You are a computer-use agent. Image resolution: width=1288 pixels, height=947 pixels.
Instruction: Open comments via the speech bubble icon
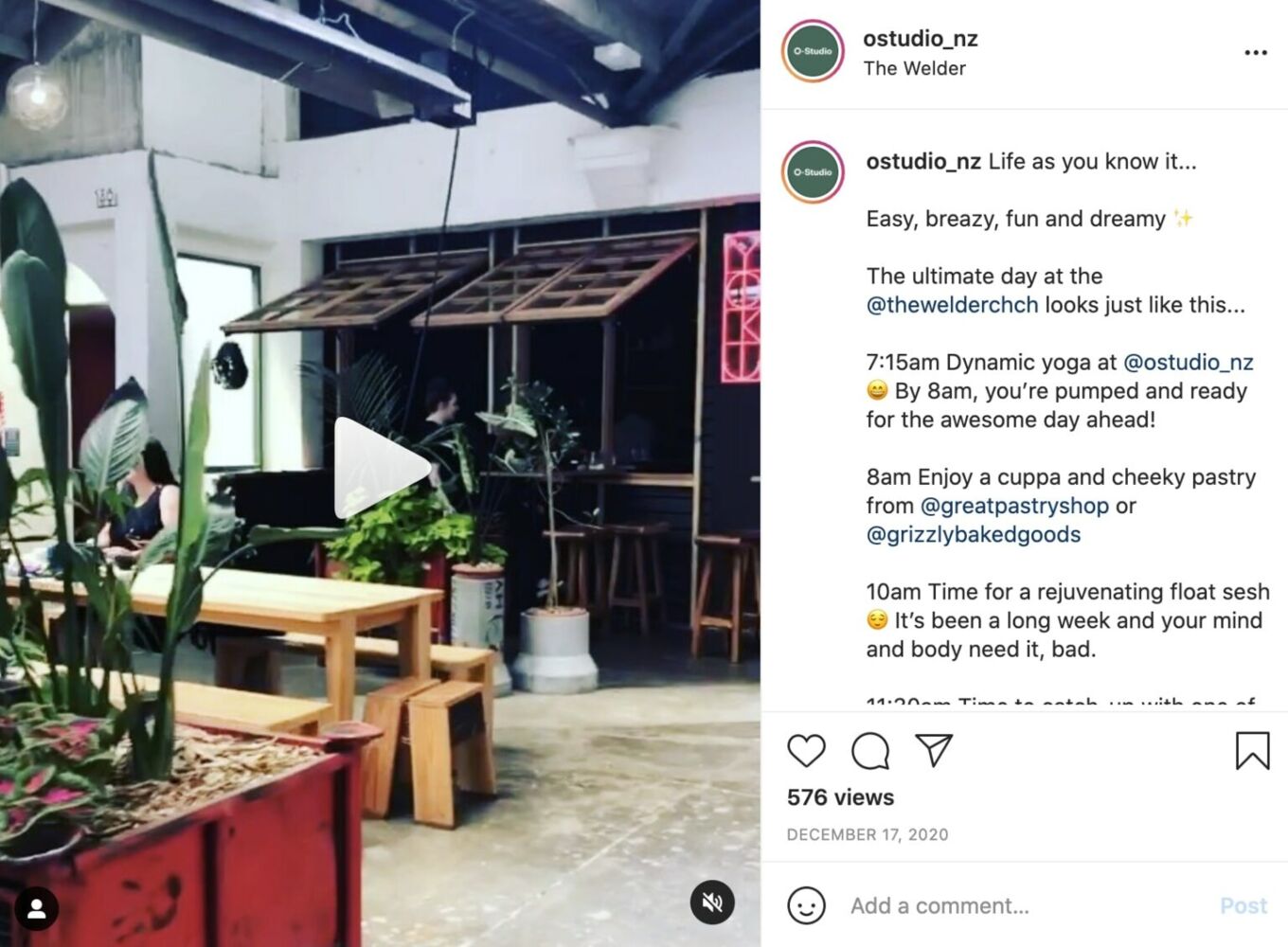click(870, 751)
